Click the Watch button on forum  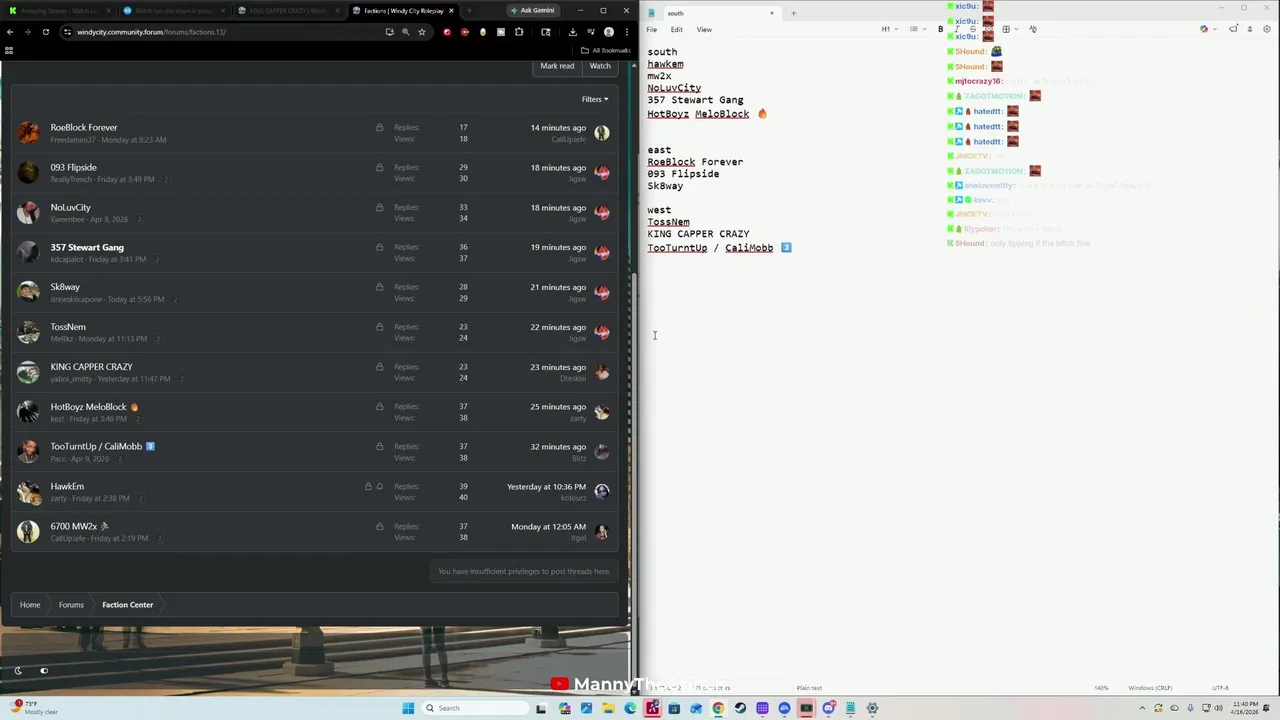(600, 66)
